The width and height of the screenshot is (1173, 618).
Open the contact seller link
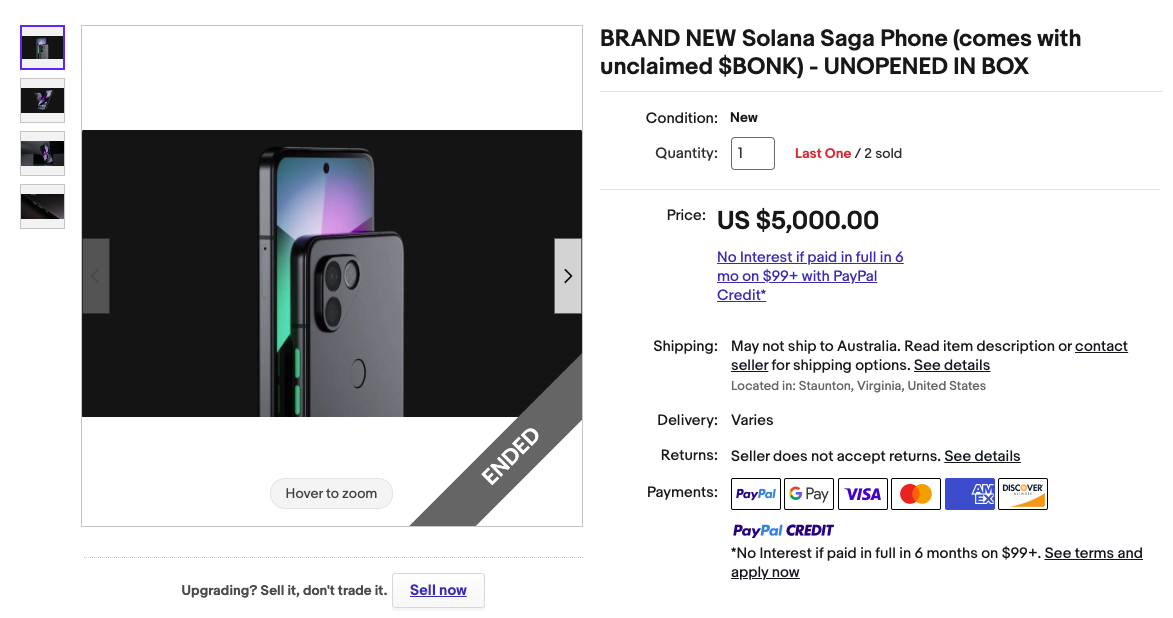coord(1101,345)
